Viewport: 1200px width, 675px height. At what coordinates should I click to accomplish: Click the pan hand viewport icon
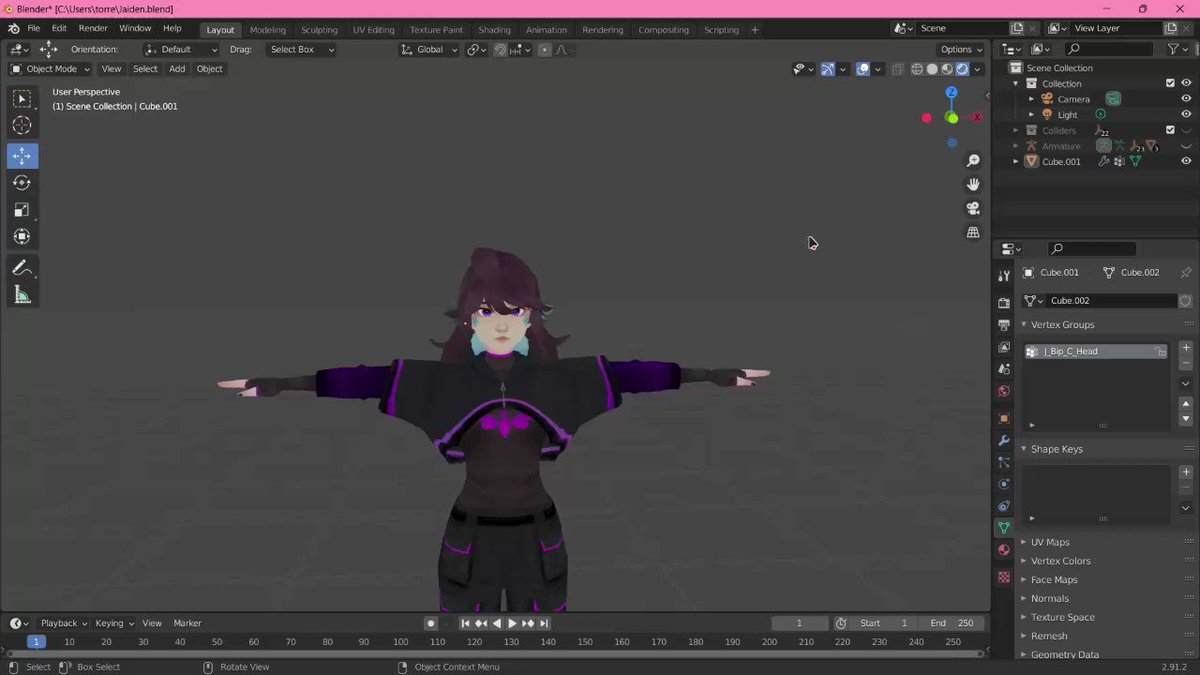point(973,185)
